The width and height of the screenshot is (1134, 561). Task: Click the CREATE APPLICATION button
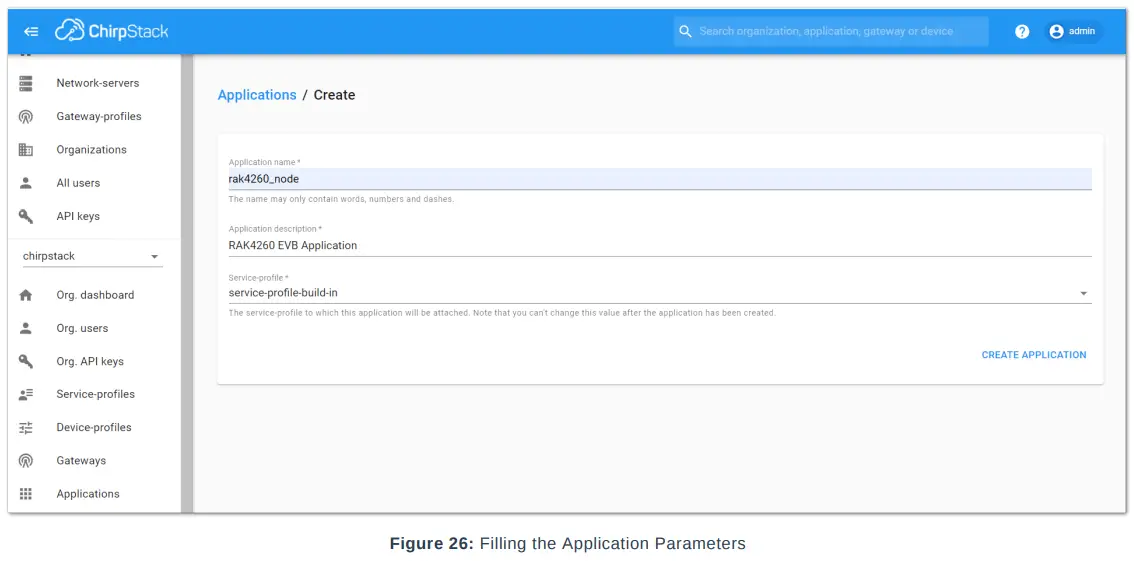coord(1033,355)
